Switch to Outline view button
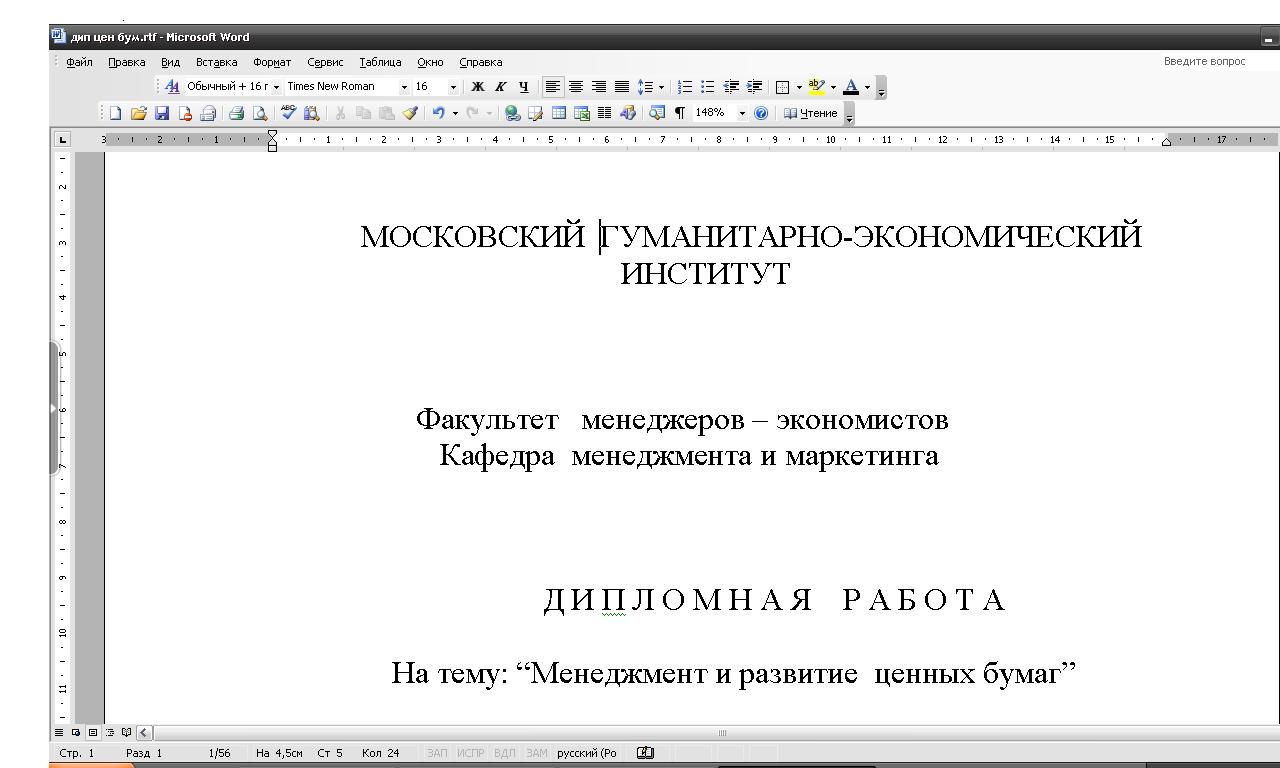 [110, 732]
